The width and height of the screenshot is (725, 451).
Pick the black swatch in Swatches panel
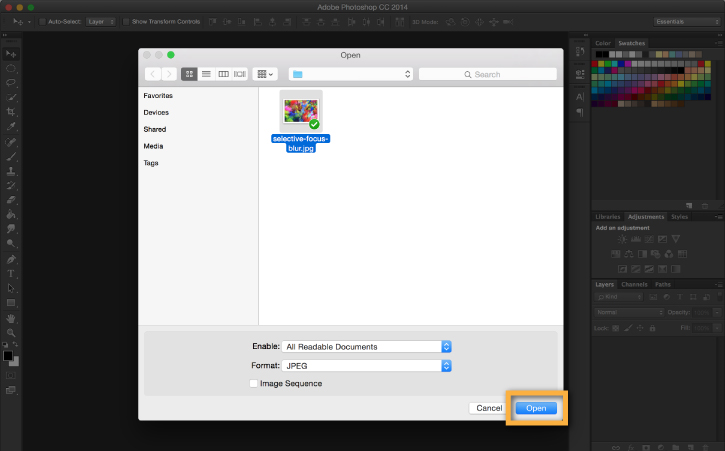point(598,54)
